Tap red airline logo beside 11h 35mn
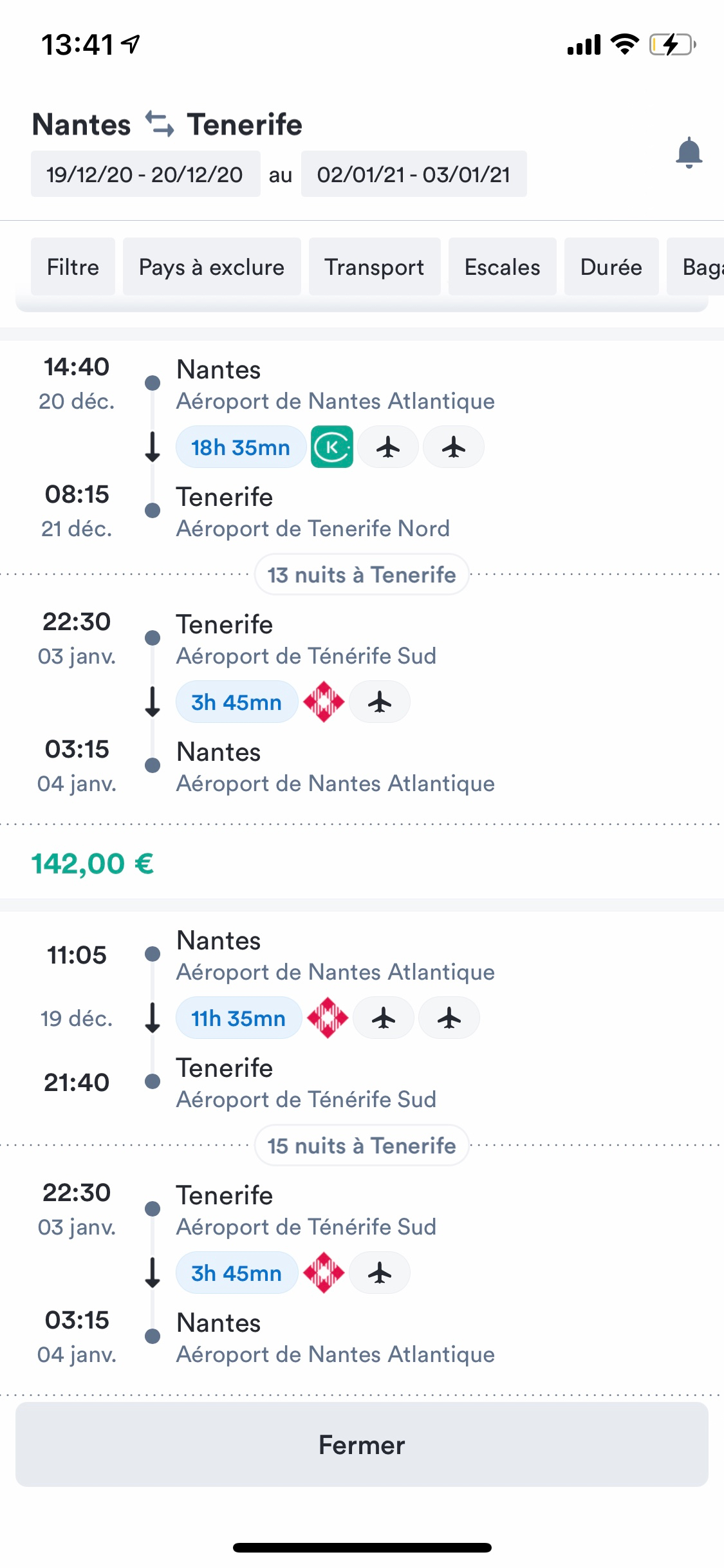This screenshot has height=1568, width=724. (328, 1018)
